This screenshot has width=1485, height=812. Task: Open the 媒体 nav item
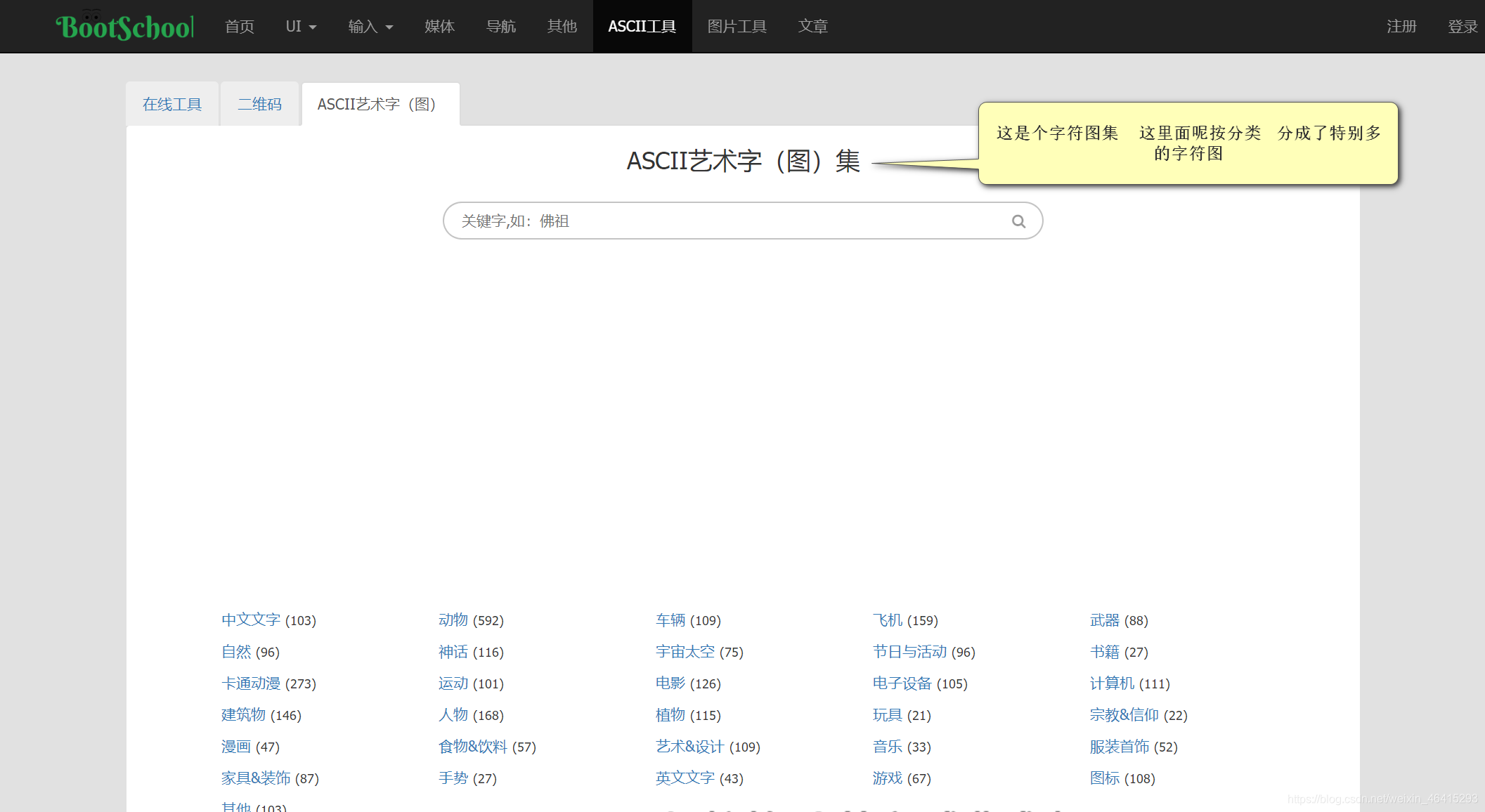point(440,26)
